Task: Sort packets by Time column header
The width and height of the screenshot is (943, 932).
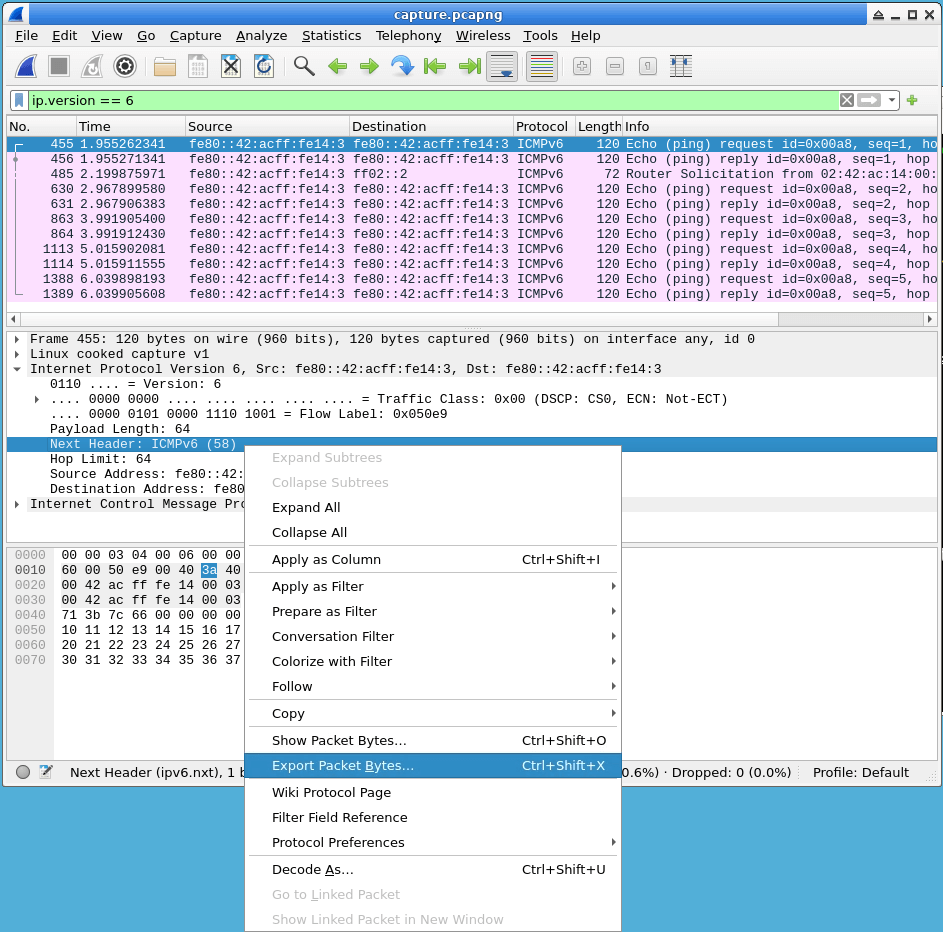Action: click(x=131, y=126)
